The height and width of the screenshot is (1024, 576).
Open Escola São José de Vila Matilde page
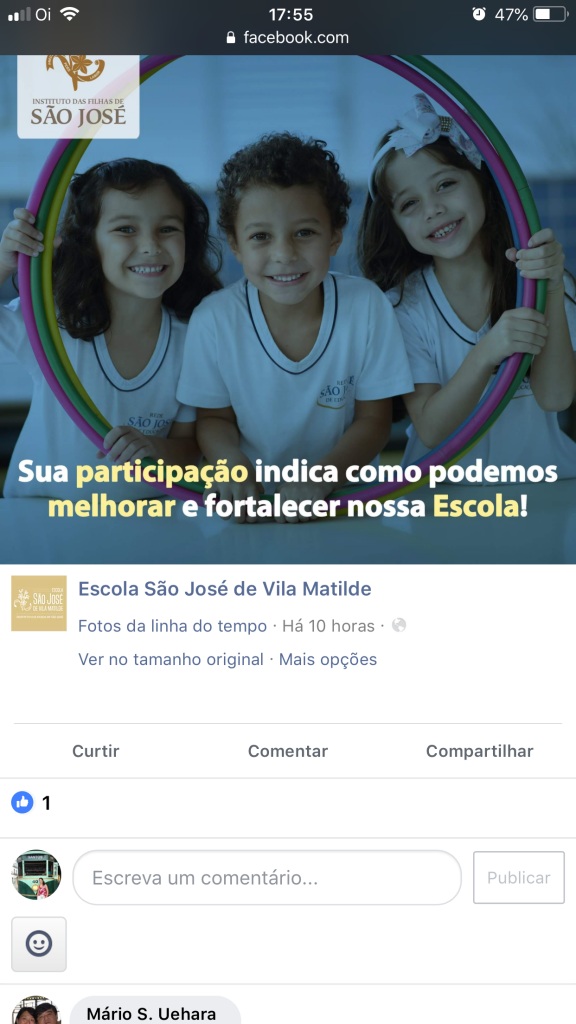tap(225, 589)
